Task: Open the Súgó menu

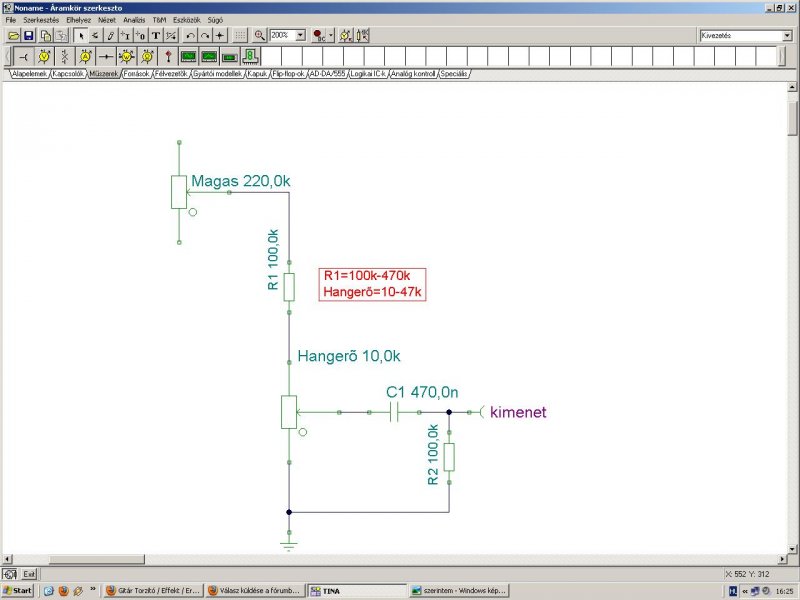Action: click(215, 20)
